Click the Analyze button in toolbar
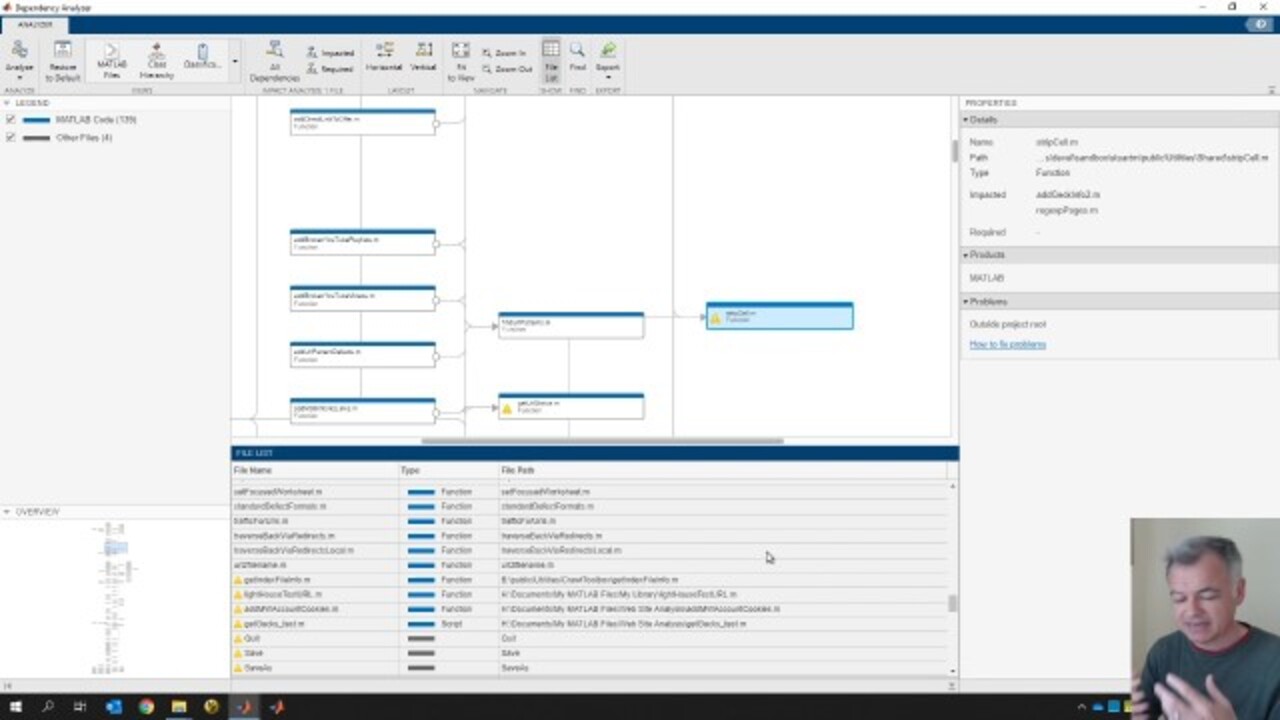Screen dimensions: 1280x720 (19, 58)
